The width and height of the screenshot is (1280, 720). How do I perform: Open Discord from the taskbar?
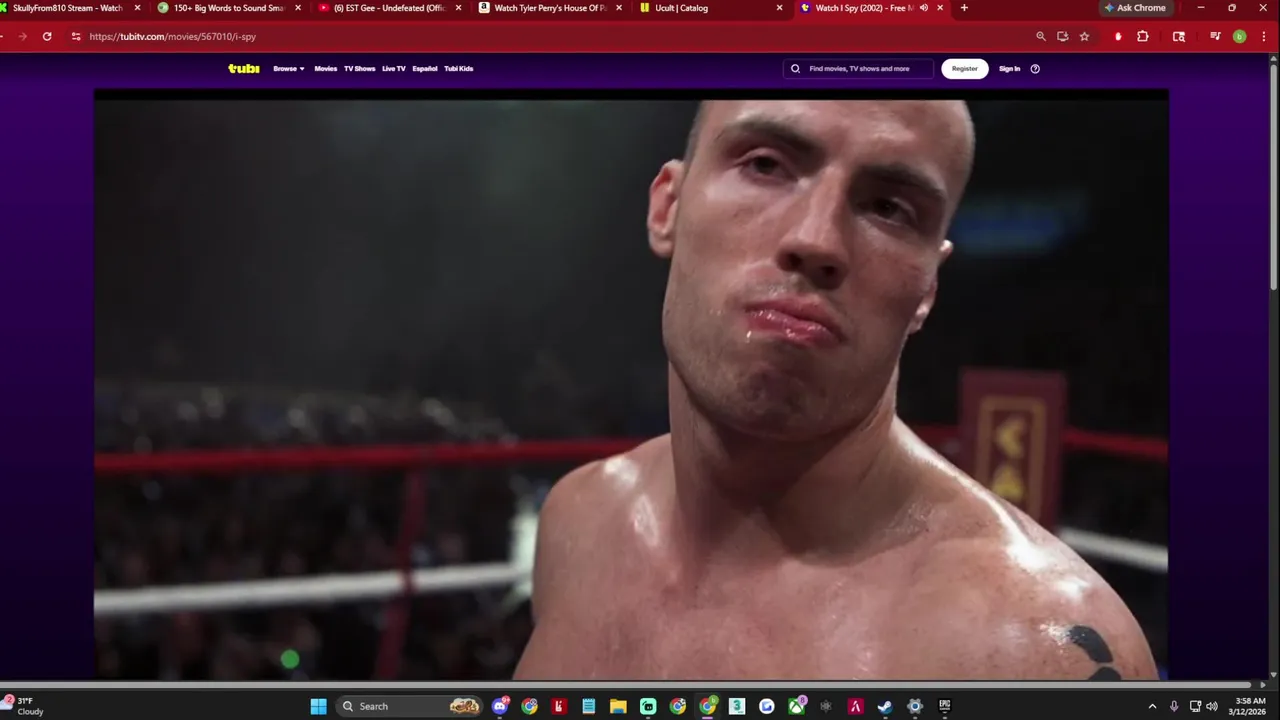(x=500, y=706)
